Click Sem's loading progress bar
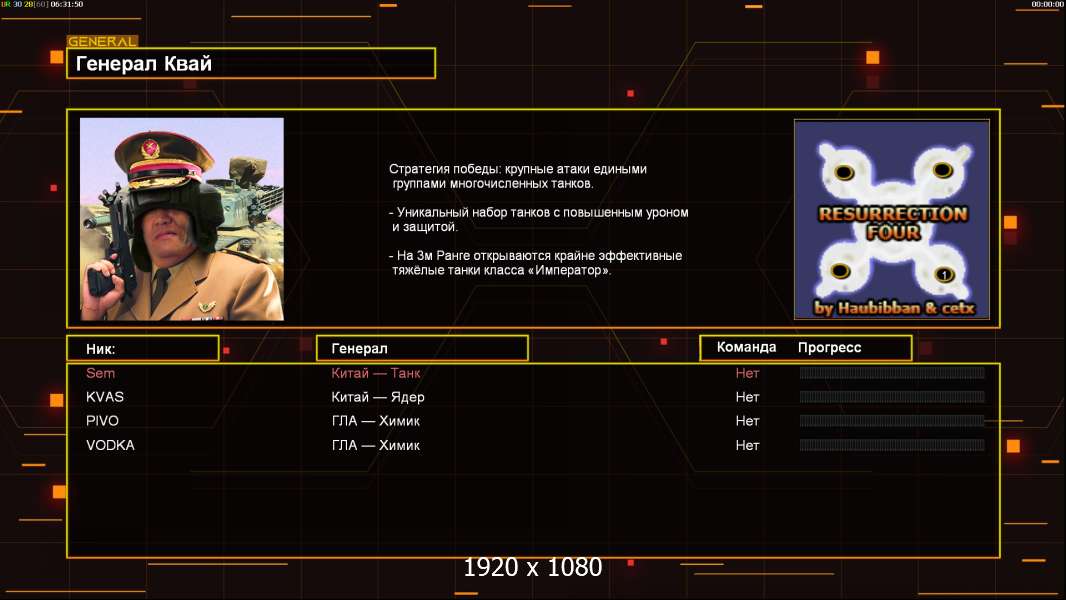The width and height of the screenshot is (1066, 600). tap(892, 372)
